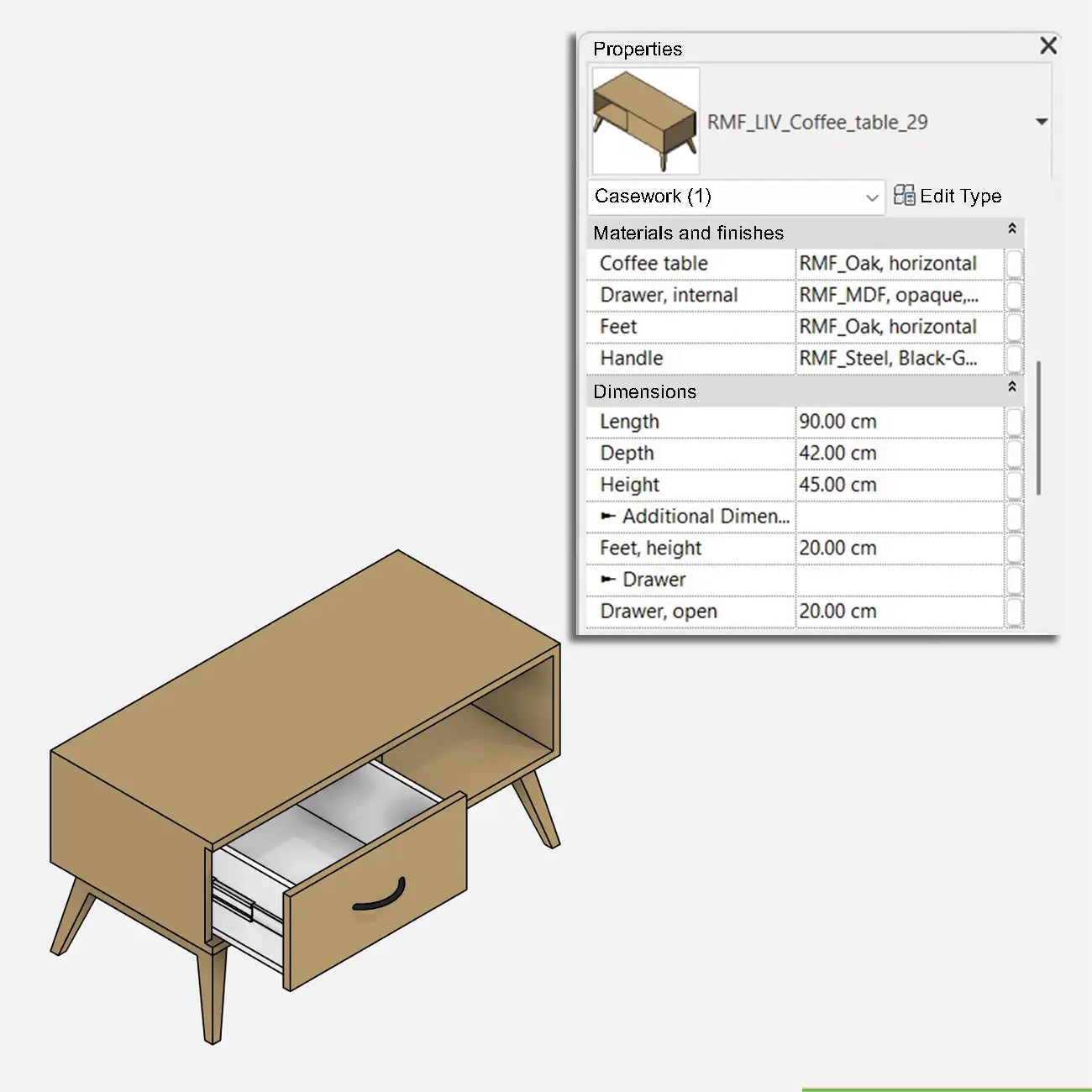The width and height of the screenshot is (1092, 1092).
Task: Close the Properties palette
Action: click(x=1047, y=46)
